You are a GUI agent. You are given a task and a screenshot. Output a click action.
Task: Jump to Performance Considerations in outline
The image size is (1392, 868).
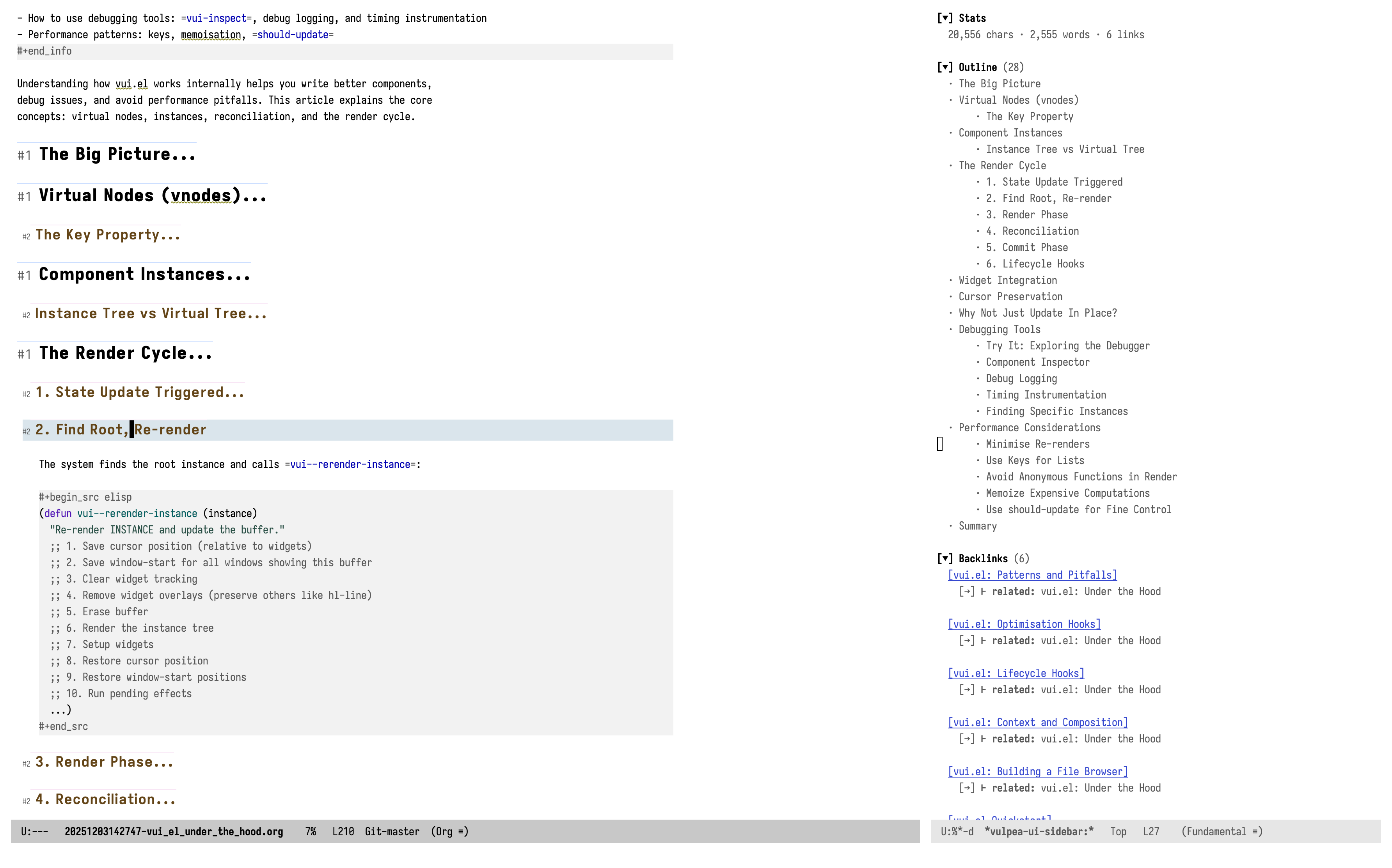click(1030, 428)
